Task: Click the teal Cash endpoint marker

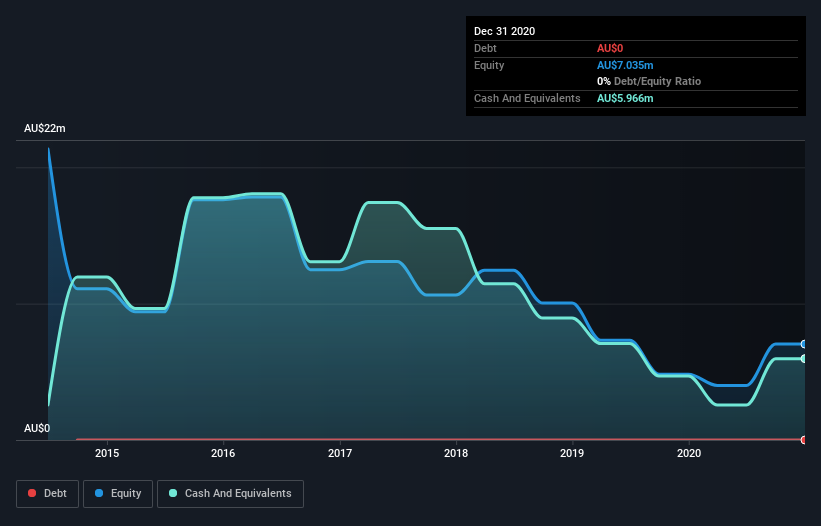Action: coord(804,359)
